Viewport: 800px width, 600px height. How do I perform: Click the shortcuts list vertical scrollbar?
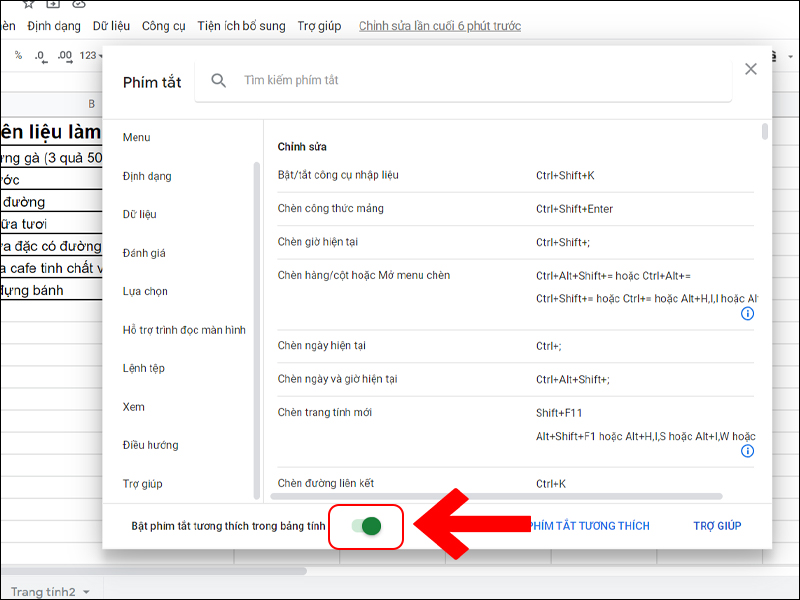764,131
